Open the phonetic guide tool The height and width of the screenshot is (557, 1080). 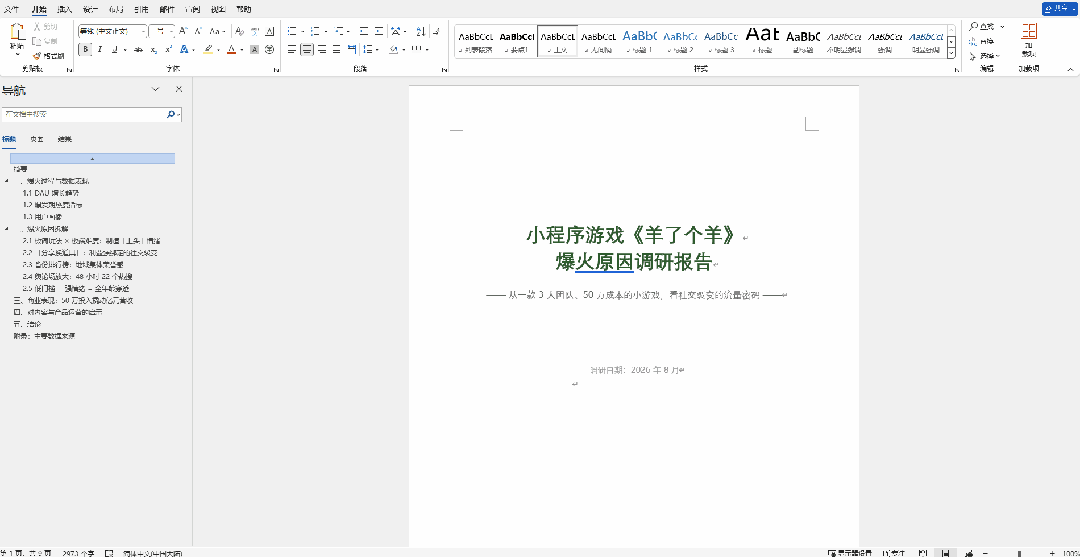[254, 31]
